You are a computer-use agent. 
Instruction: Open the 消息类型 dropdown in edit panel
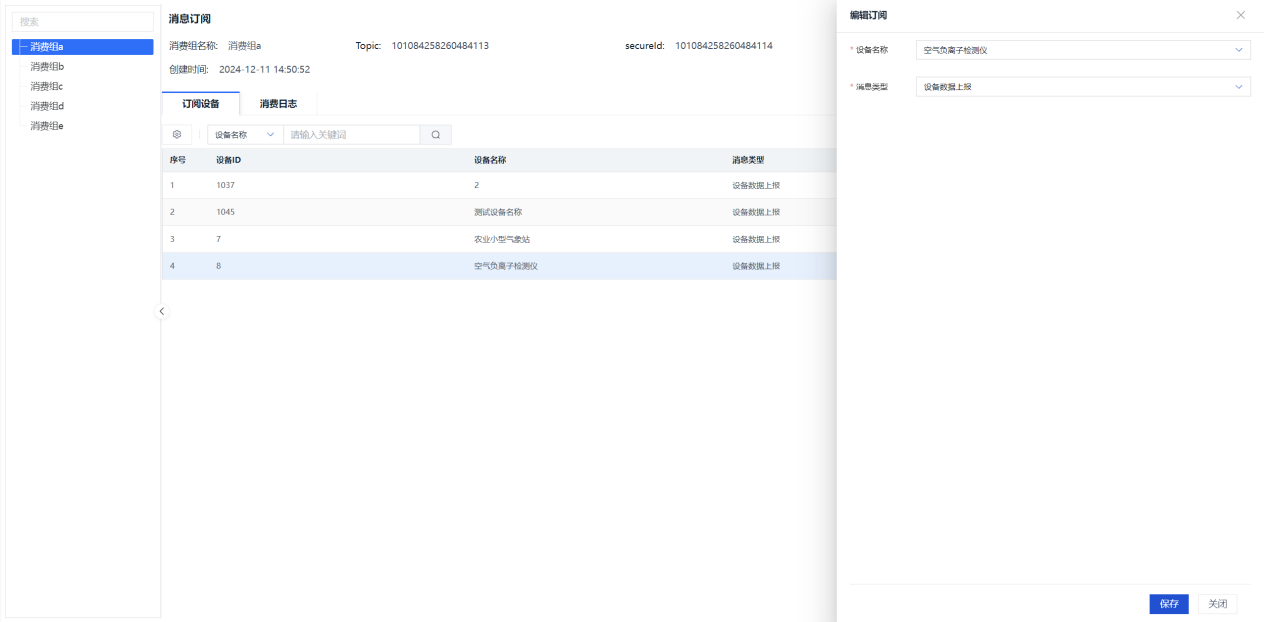1083,87
